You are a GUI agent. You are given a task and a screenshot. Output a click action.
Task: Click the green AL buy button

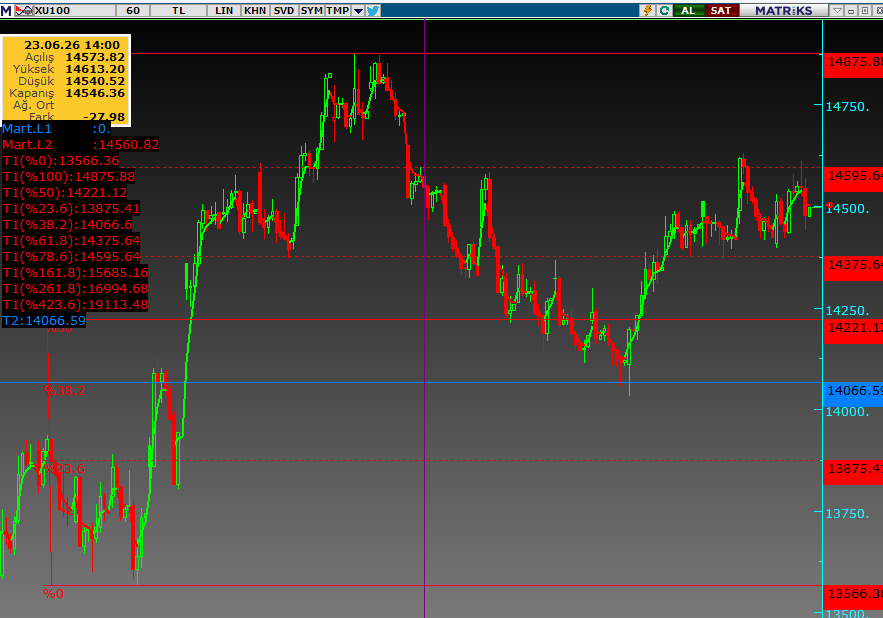click(688, 10)
